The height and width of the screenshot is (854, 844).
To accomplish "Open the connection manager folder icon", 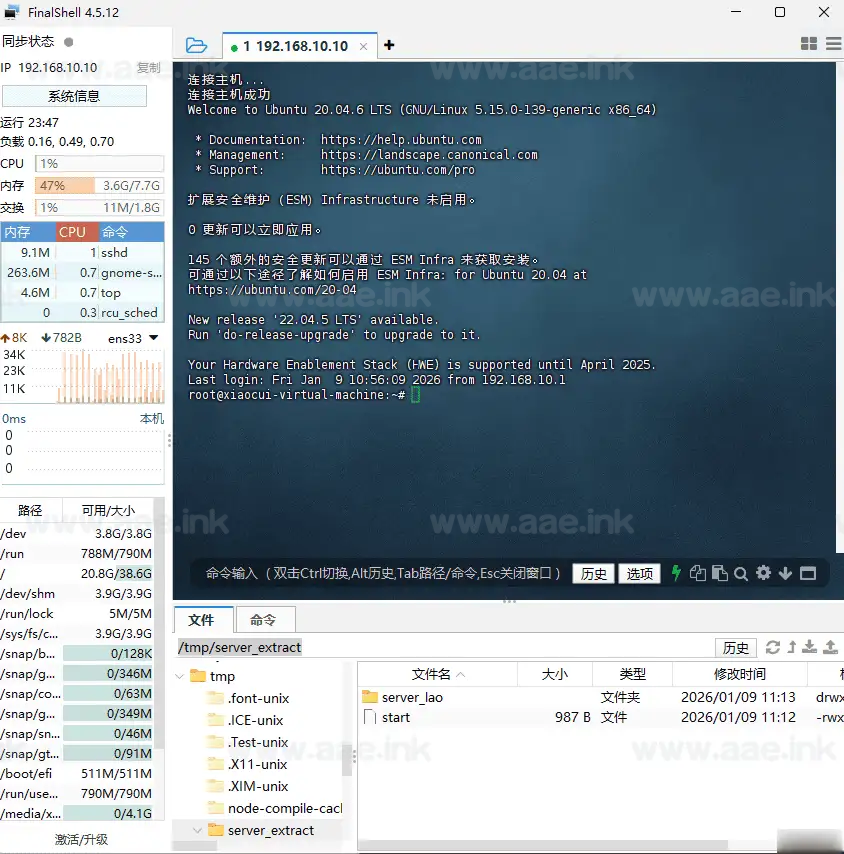I will click(x=197, y=45).
